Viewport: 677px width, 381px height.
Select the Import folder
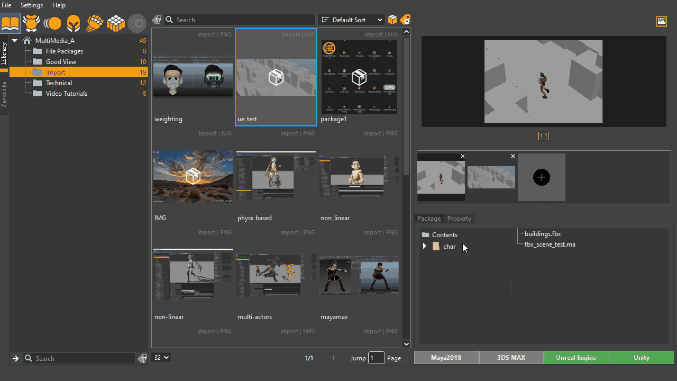(x=79, y=72)
